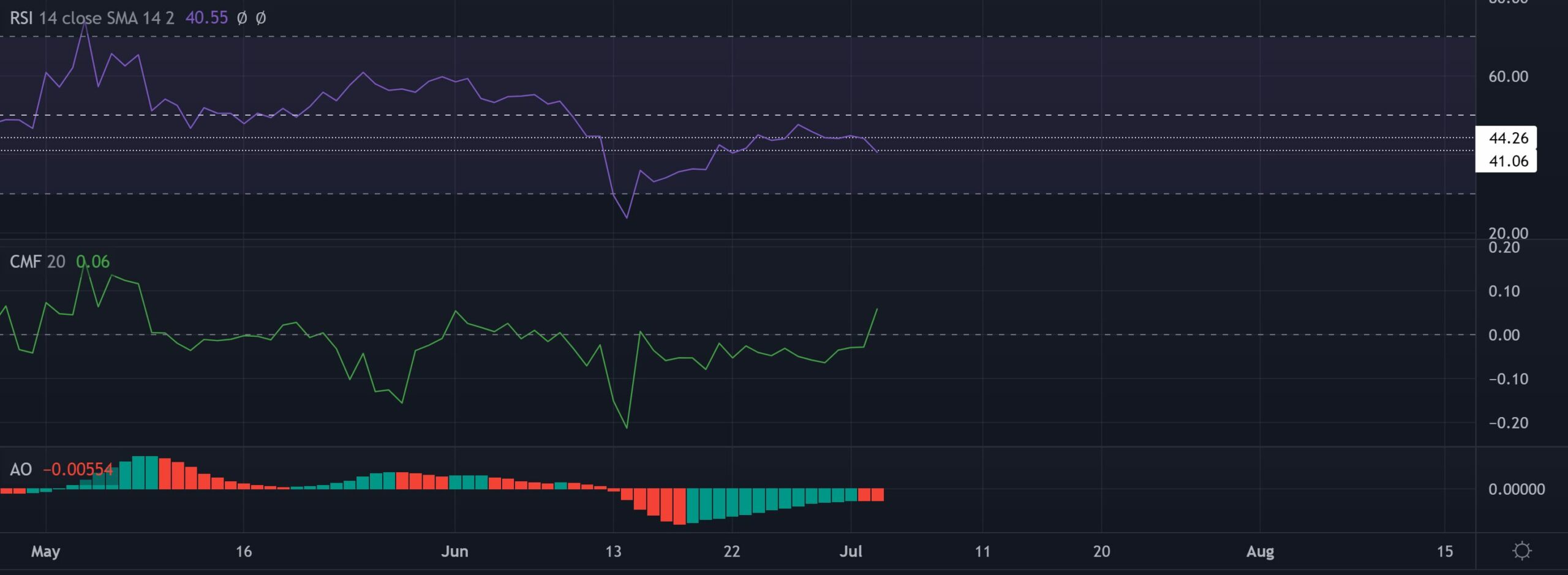Toggle visibility of the AO indicator
This screenshot has width=1568, height=575.
(132, 468)
